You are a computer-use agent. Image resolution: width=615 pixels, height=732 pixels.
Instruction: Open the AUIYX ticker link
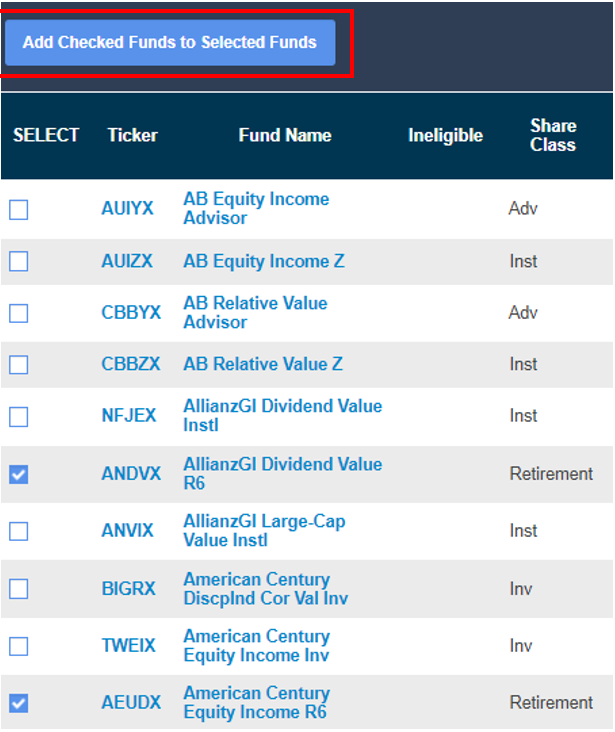(127, 208)
